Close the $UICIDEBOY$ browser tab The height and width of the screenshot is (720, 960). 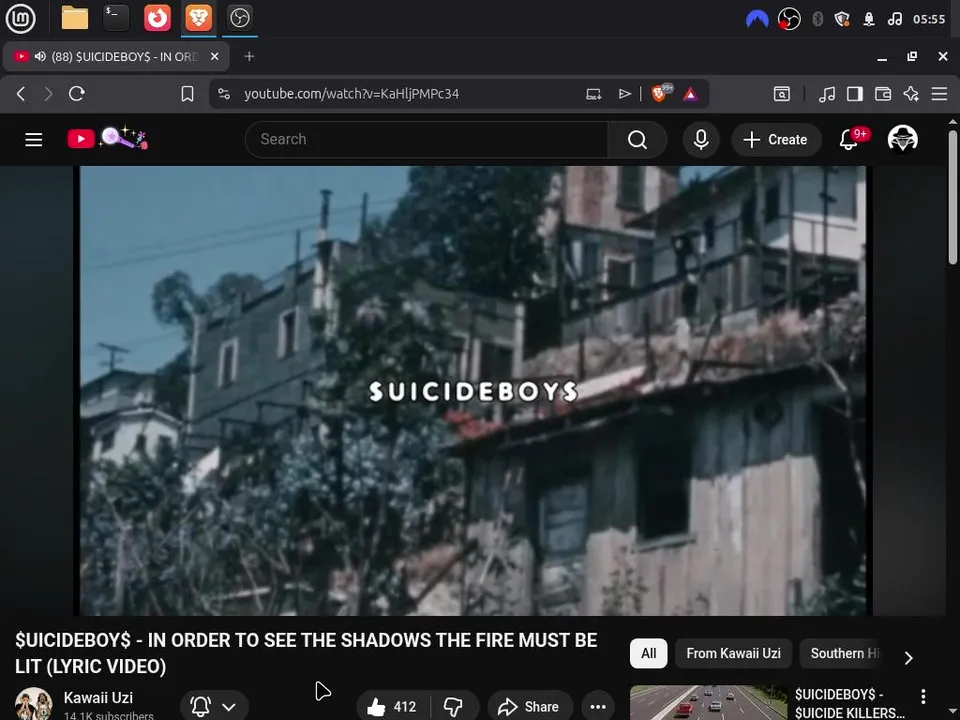[x=214, y=56]
